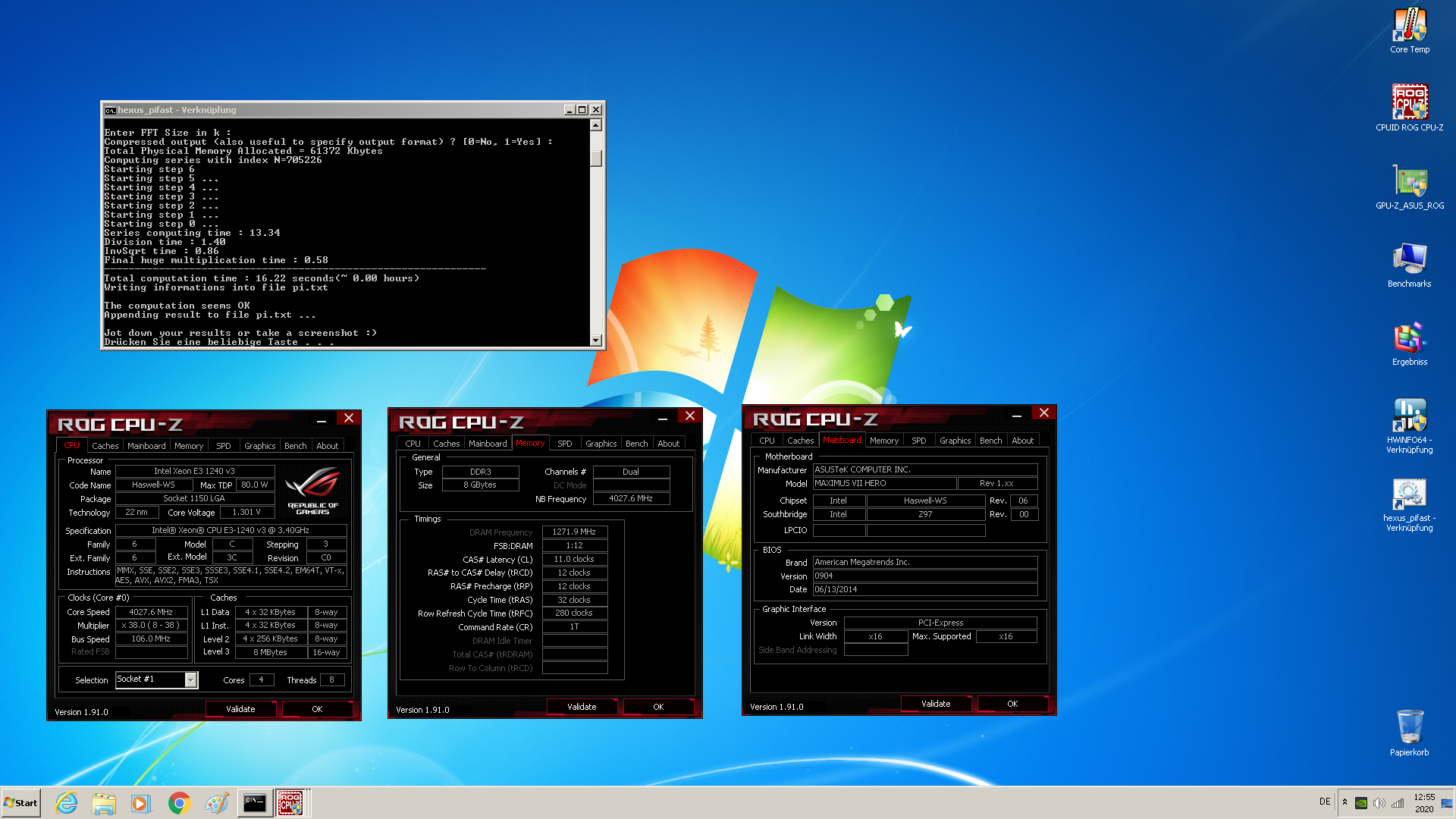The width and height of the screenshot is (1456, 819).
Task: Click Validate in Memory window
Action: 582,707
